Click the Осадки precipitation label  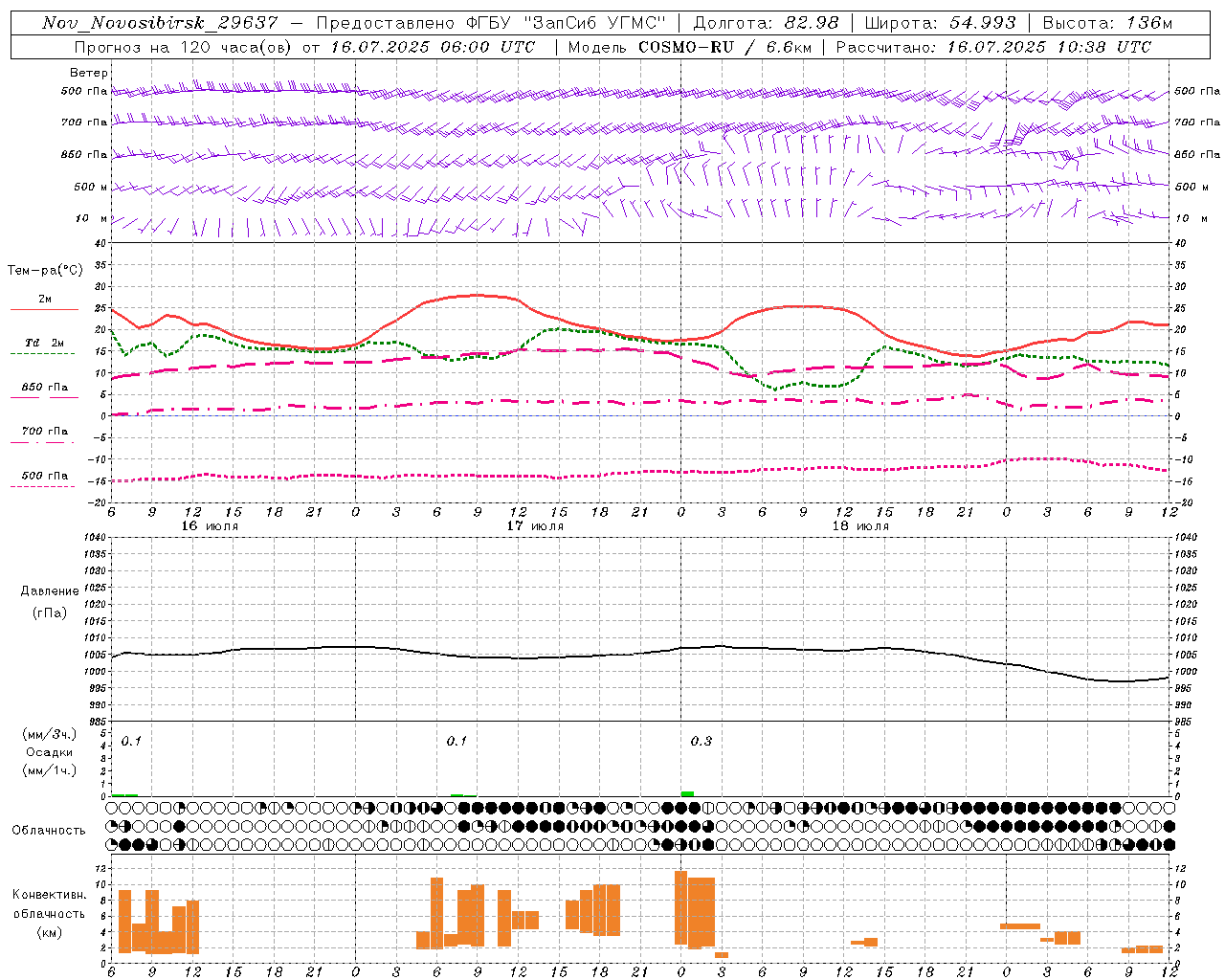[50, 752]
